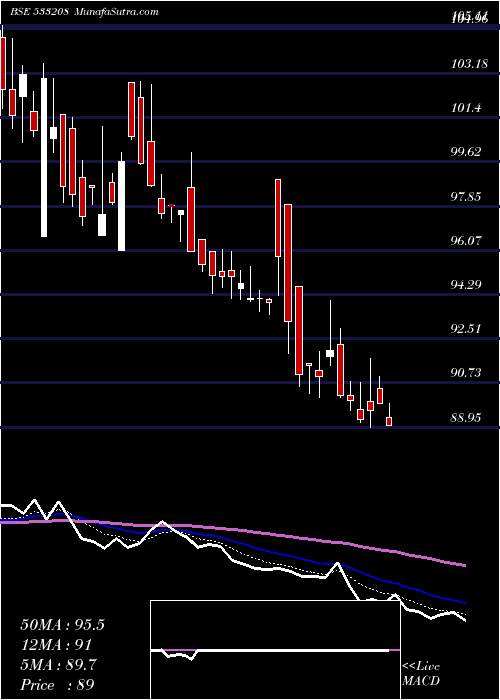The image size is (500, 700).
Task: Click the 50MA : 95.5 readout
Action: (62, 625)
